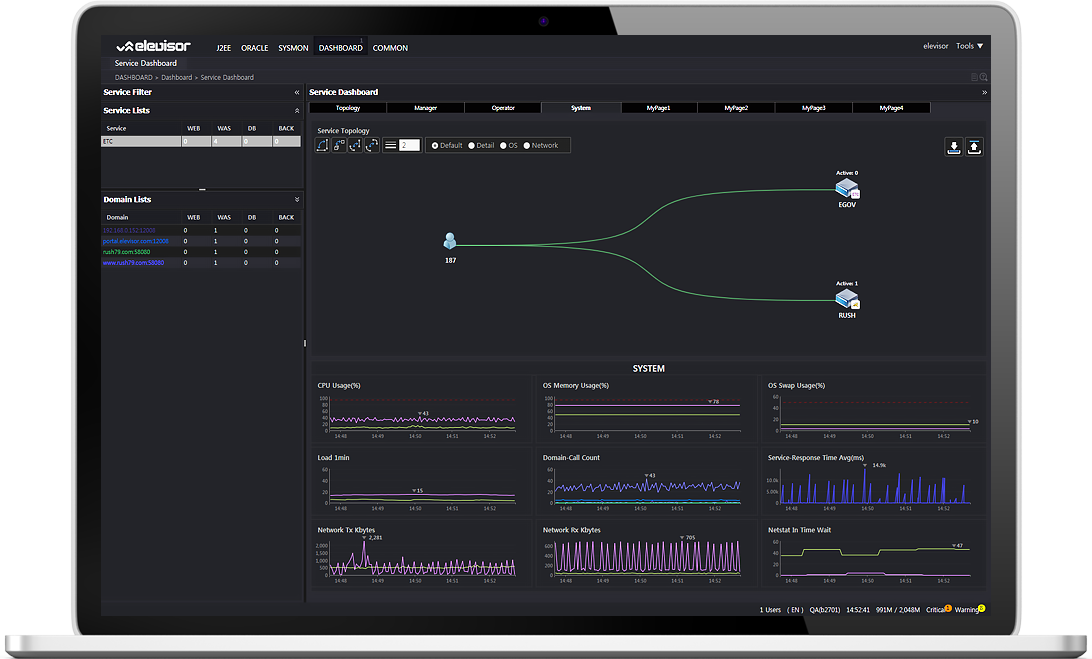Click the page icon beside search icon
The height and width of the screenshot is (659, 1092).
(974, 77)
